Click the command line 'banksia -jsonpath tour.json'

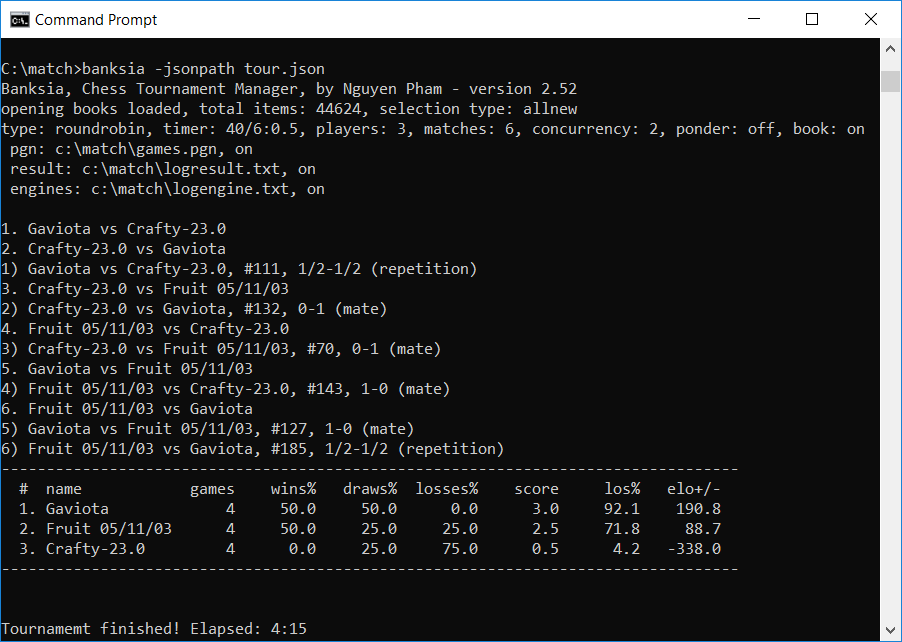(x=204, y=69)
